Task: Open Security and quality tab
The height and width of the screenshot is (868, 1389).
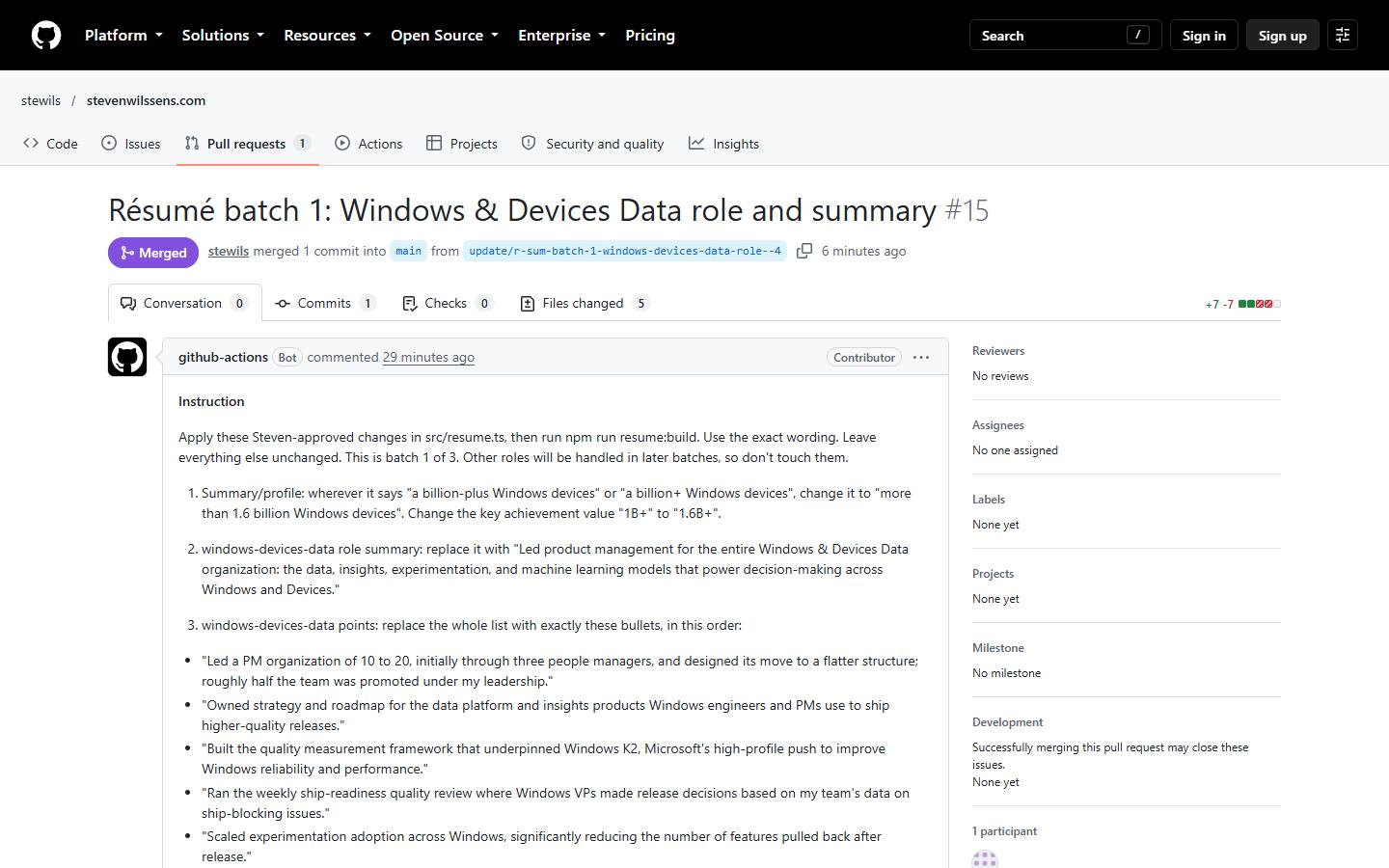Action: (592, 144)
